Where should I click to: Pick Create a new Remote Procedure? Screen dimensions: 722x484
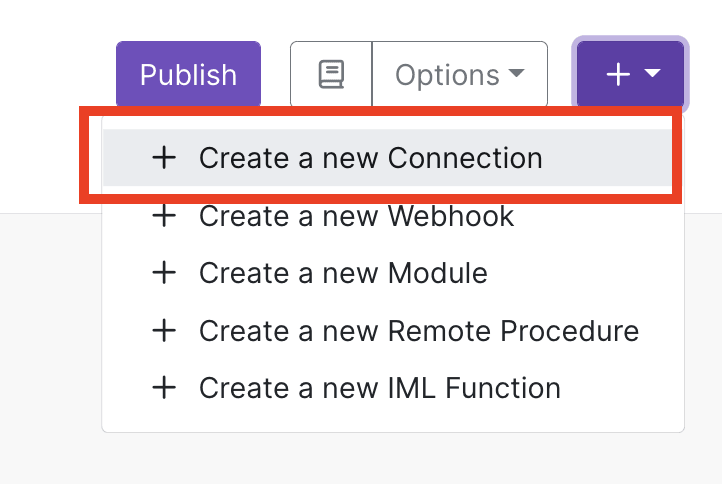tap(418, 330)
